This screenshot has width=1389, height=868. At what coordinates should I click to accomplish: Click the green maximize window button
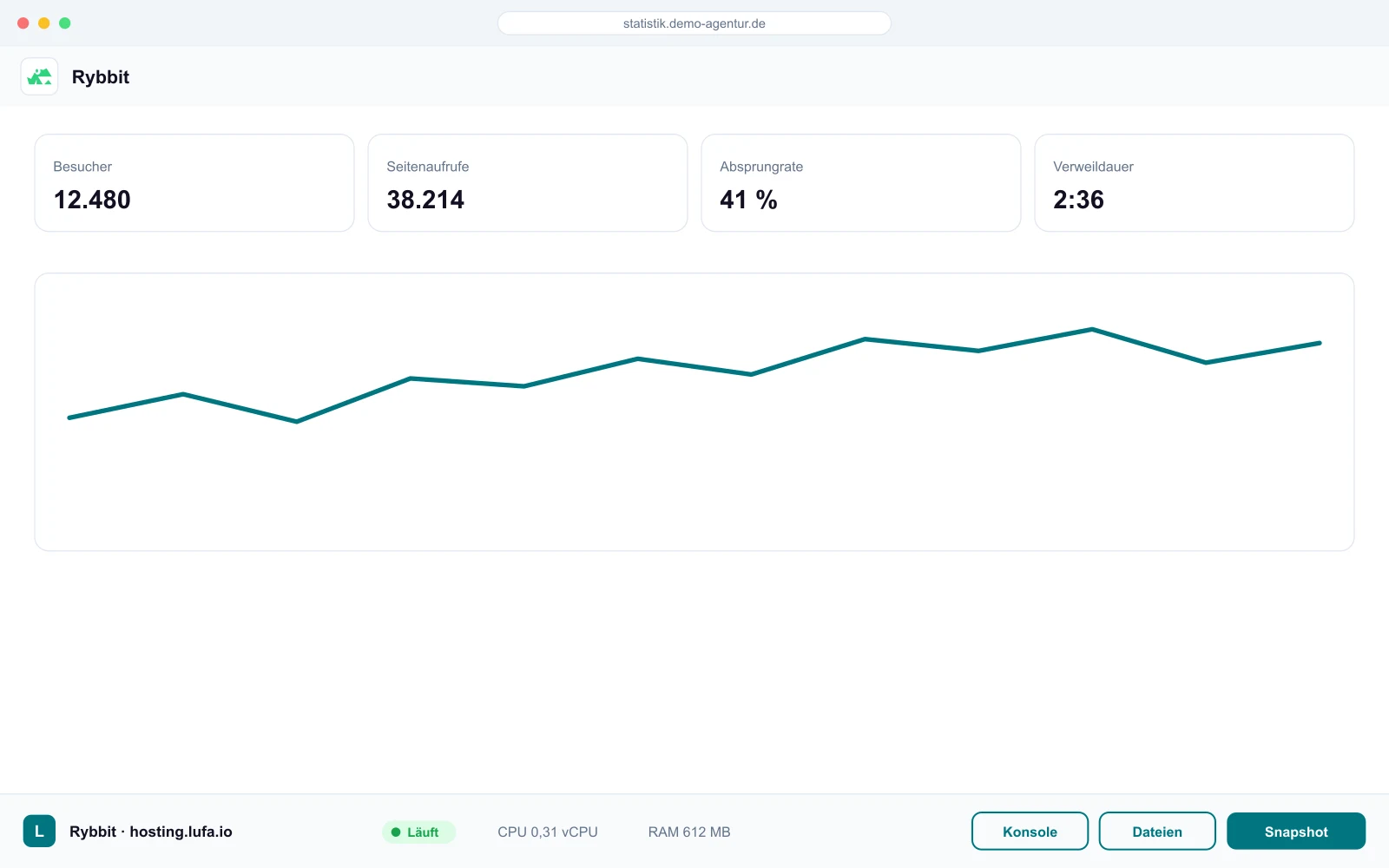(x=65, y=23)
